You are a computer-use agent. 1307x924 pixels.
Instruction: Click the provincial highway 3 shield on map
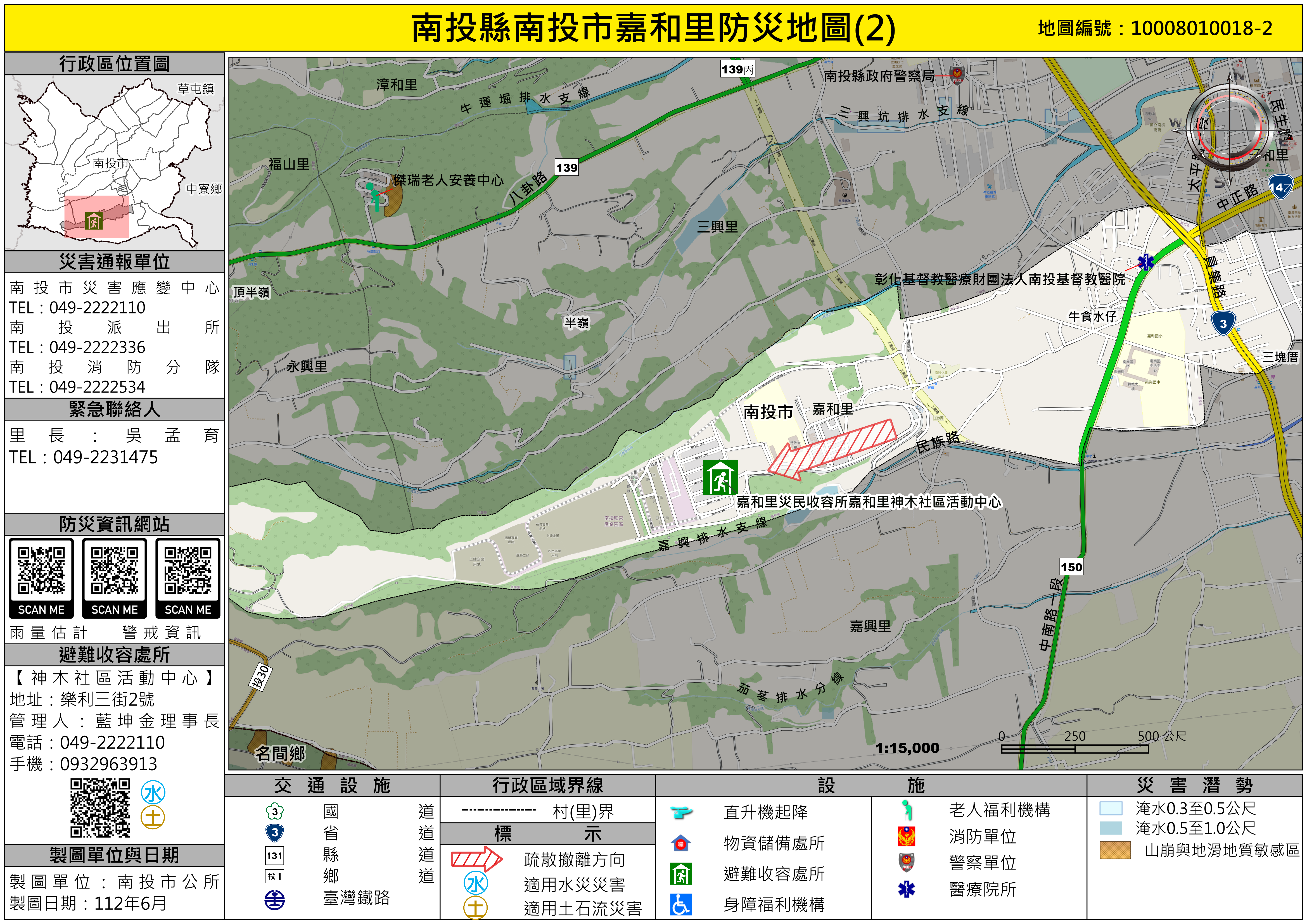point(1223,323)
